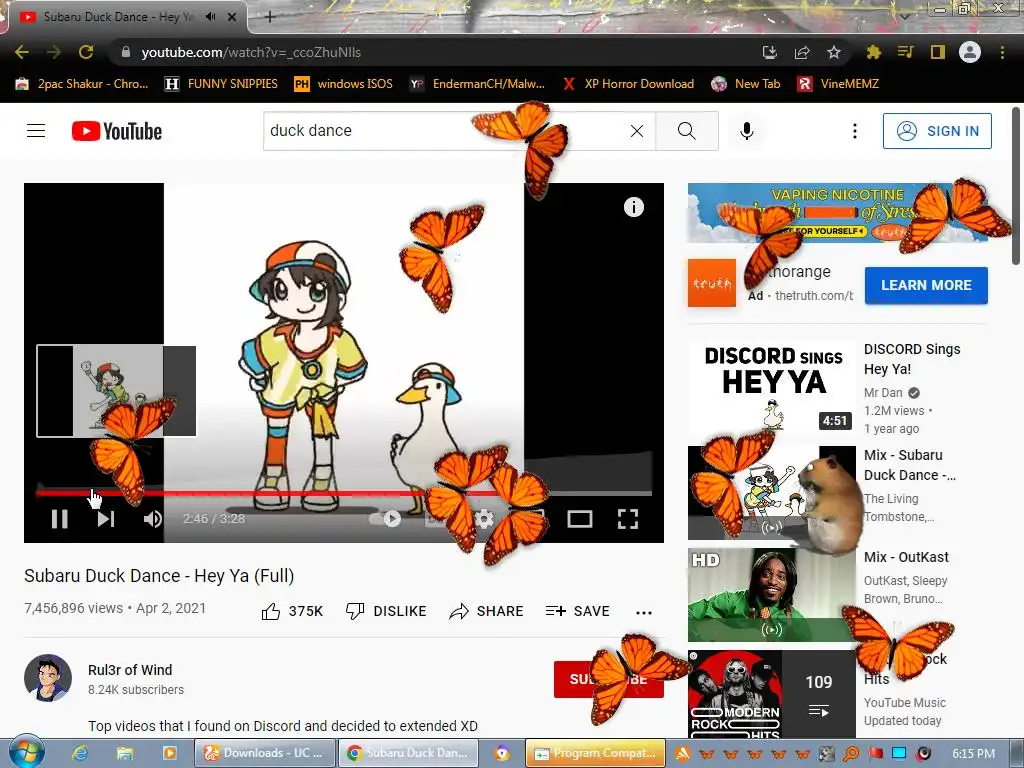Click the DISLIKE button
Viewport: 1024px width, 768px height.
386,611
